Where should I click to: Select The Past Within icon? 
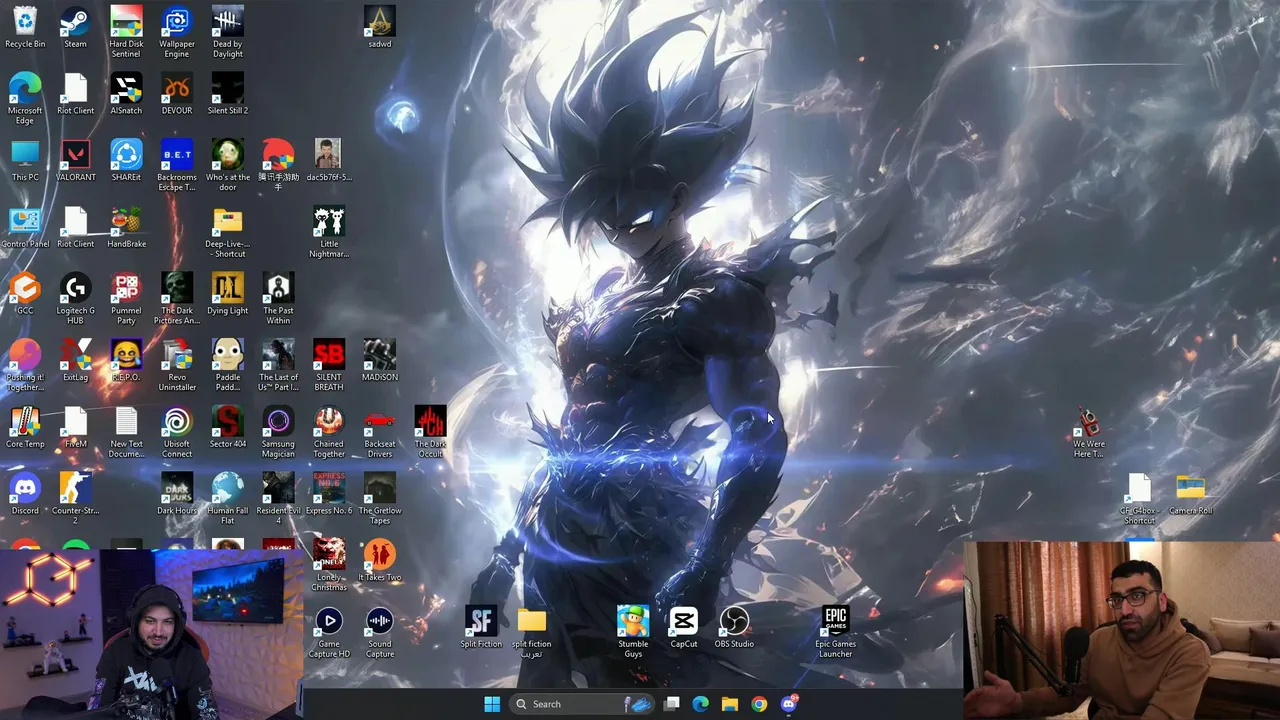click(278, 300)
